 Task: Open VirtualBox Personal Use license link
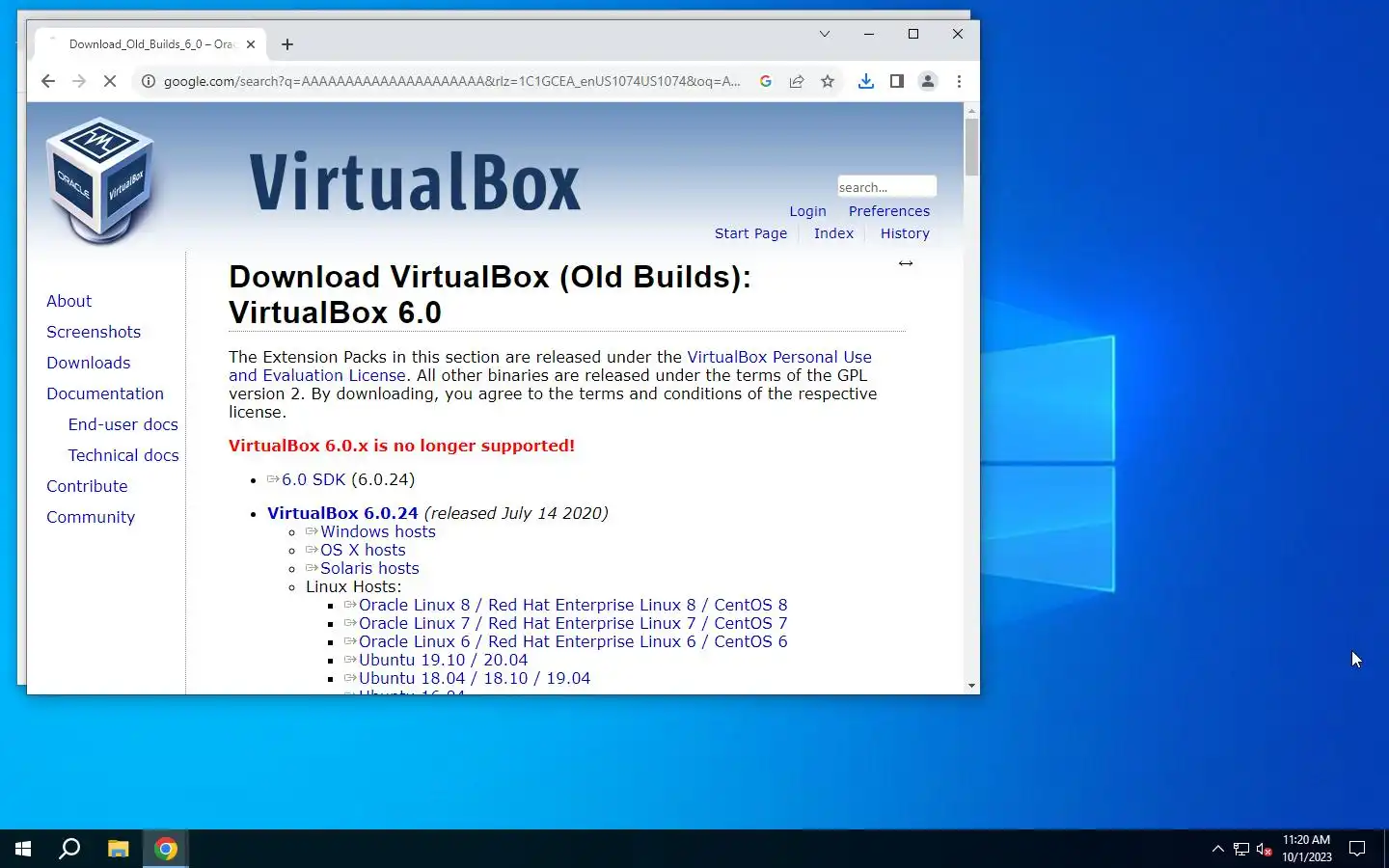click(778, 357)
